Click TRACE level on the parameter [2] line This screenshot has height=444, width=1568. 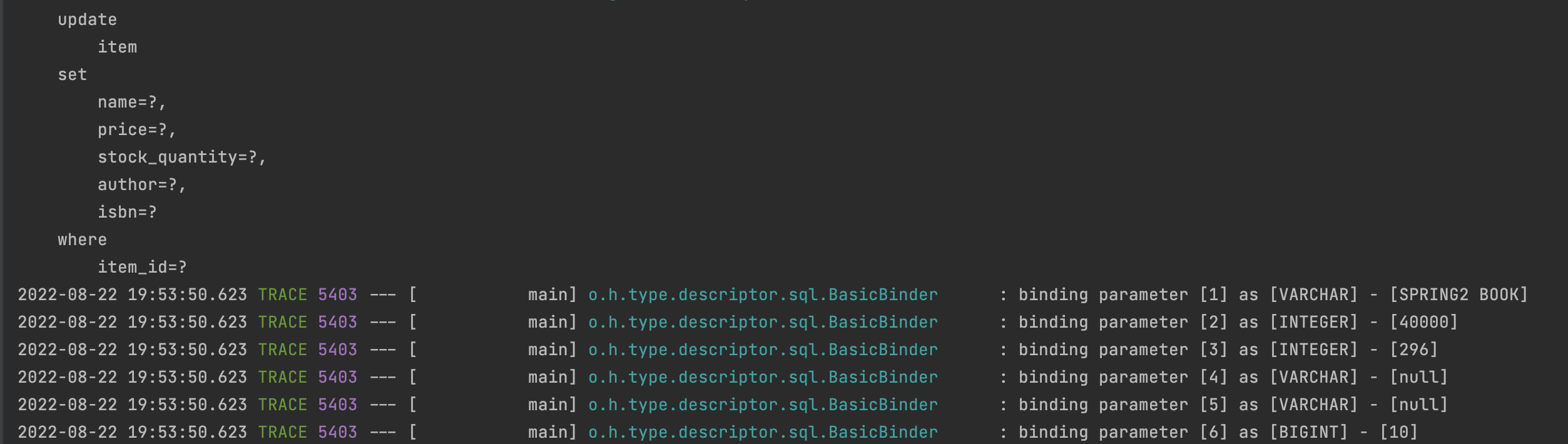(x=282, y=323)
